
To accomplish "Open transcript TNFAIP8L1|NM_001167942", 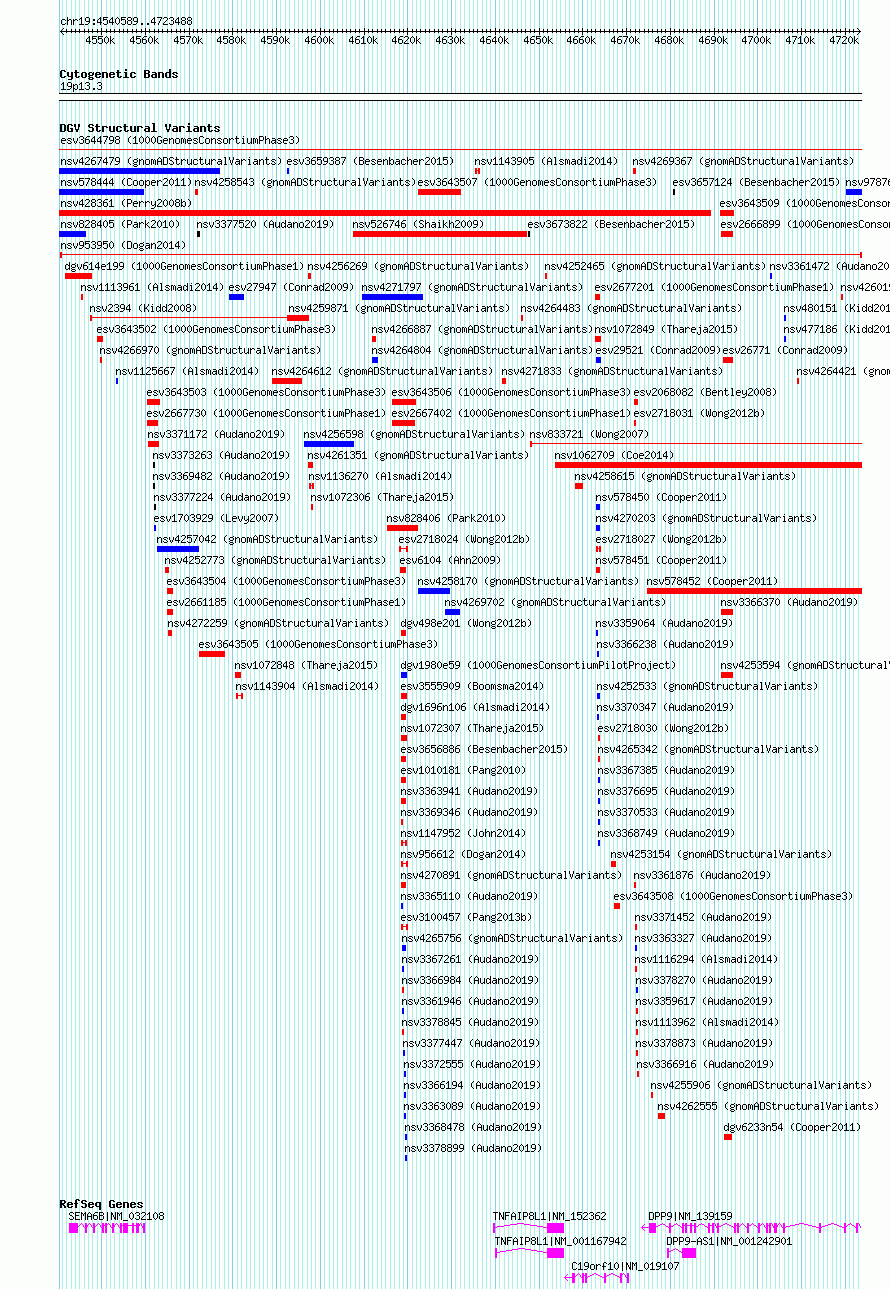I will [x=561, y=1241].
